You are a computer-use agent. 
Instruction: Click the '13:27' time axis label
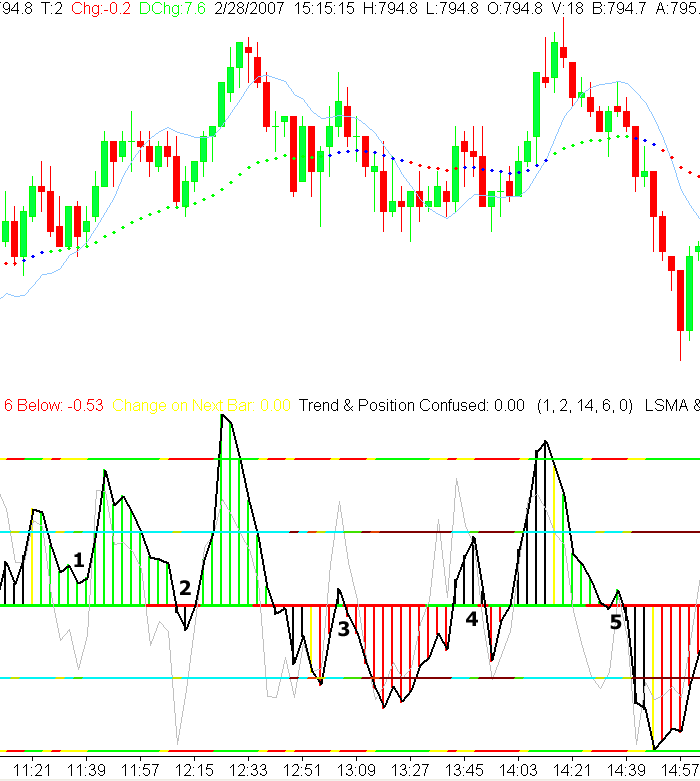pyautogui.click(x=410, y=770)
